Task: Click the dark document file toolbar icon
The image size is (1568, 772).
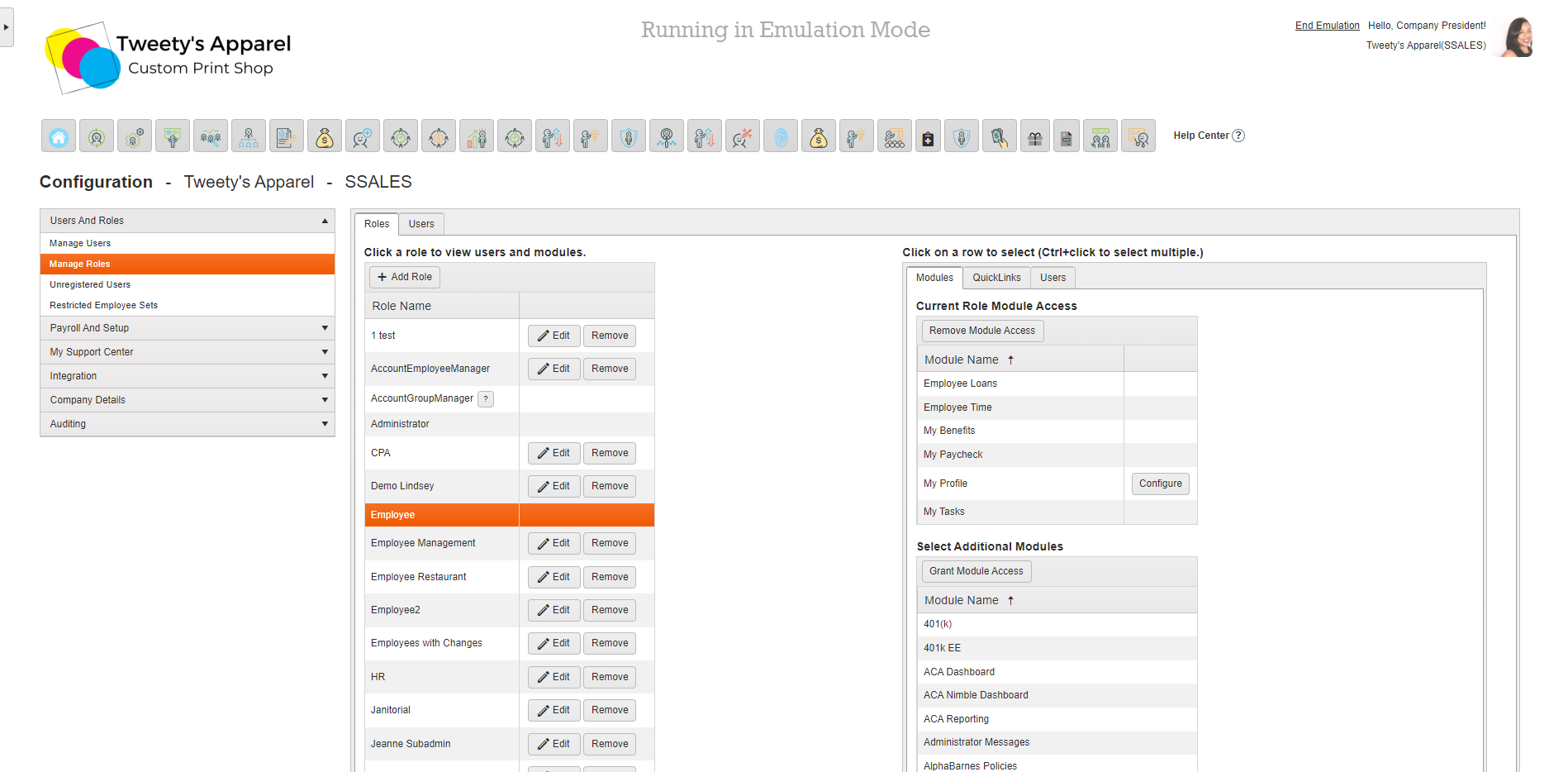Action: tap(1067, 136)
